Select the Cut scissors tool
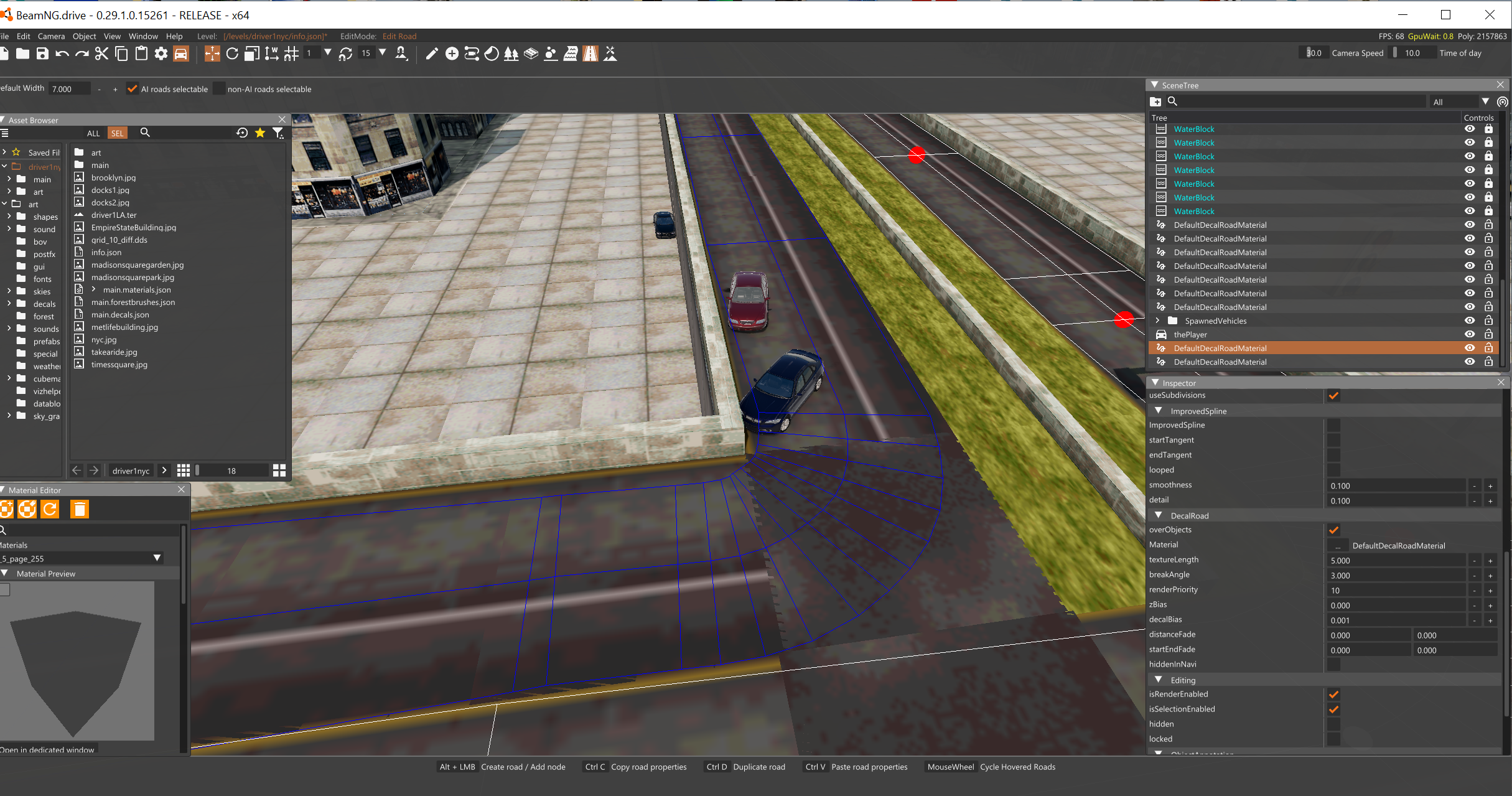The height and width of the screenshot is (796, 1512). [x=101, y=54]
